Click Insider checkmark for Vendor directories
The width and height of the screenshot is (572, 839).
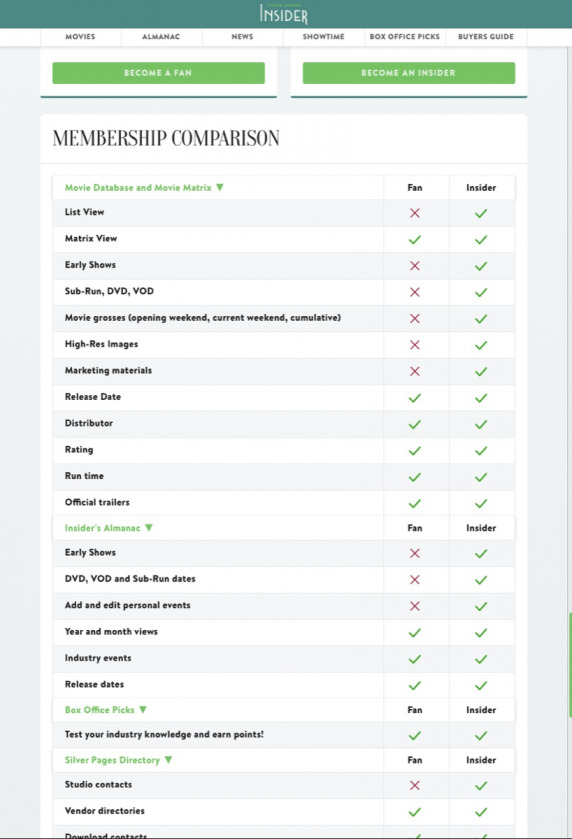[481, 812]
